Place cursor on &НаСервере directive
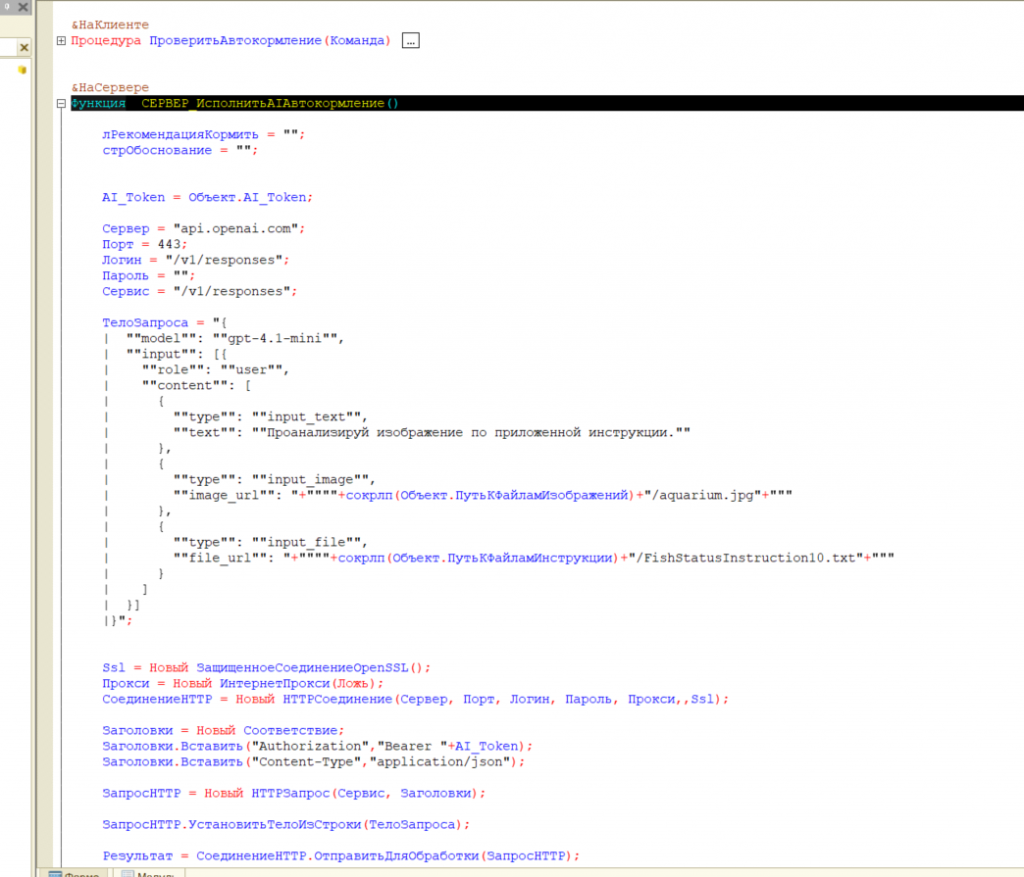The image size is (1024, 877). [x=110, y=88]
